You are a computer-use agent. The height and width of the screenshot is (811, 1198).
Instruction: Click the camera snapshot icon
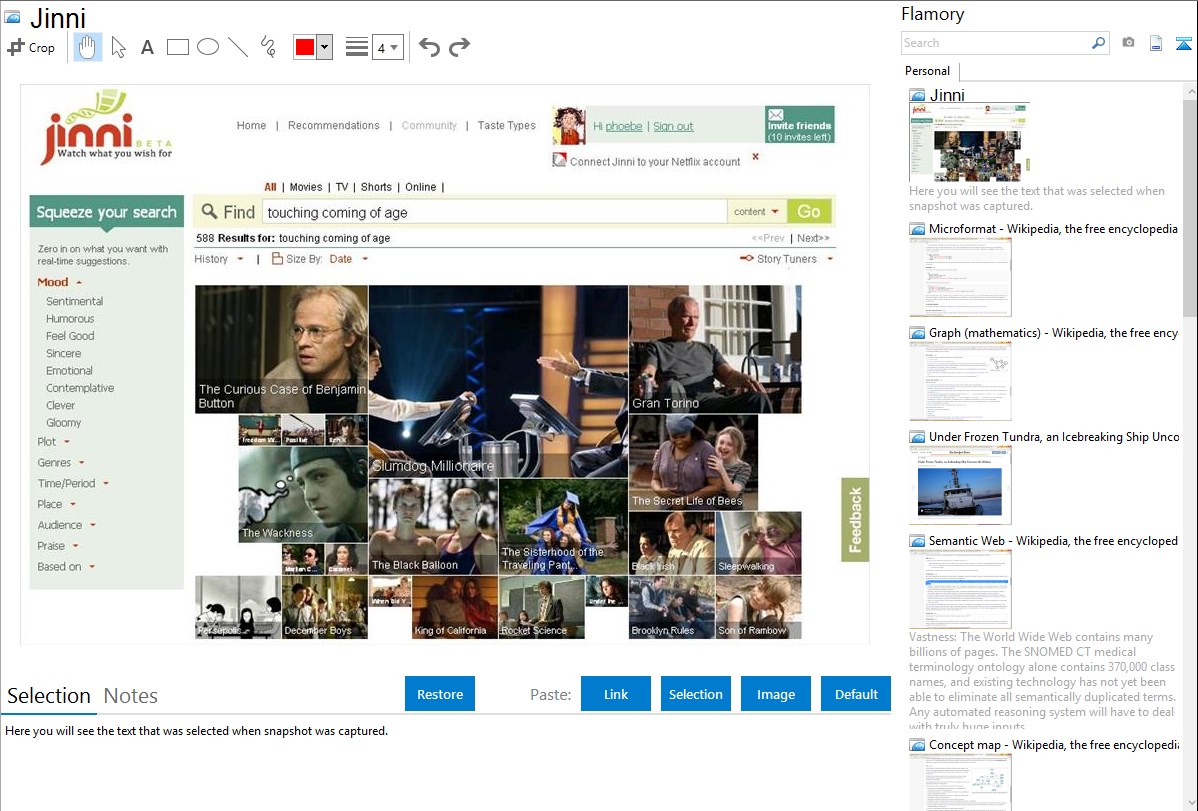click(x=1128, y=43)
